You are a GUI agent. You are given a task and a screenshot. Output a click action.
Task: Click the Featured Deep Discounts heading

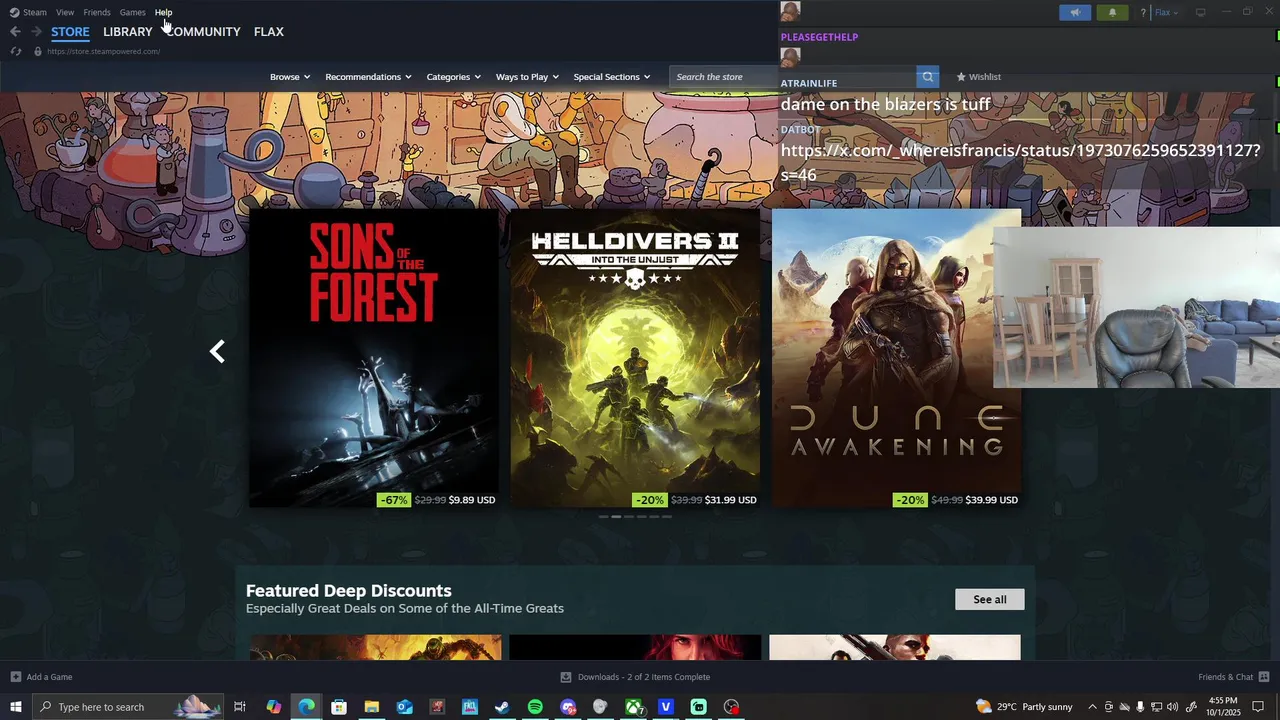349,591
